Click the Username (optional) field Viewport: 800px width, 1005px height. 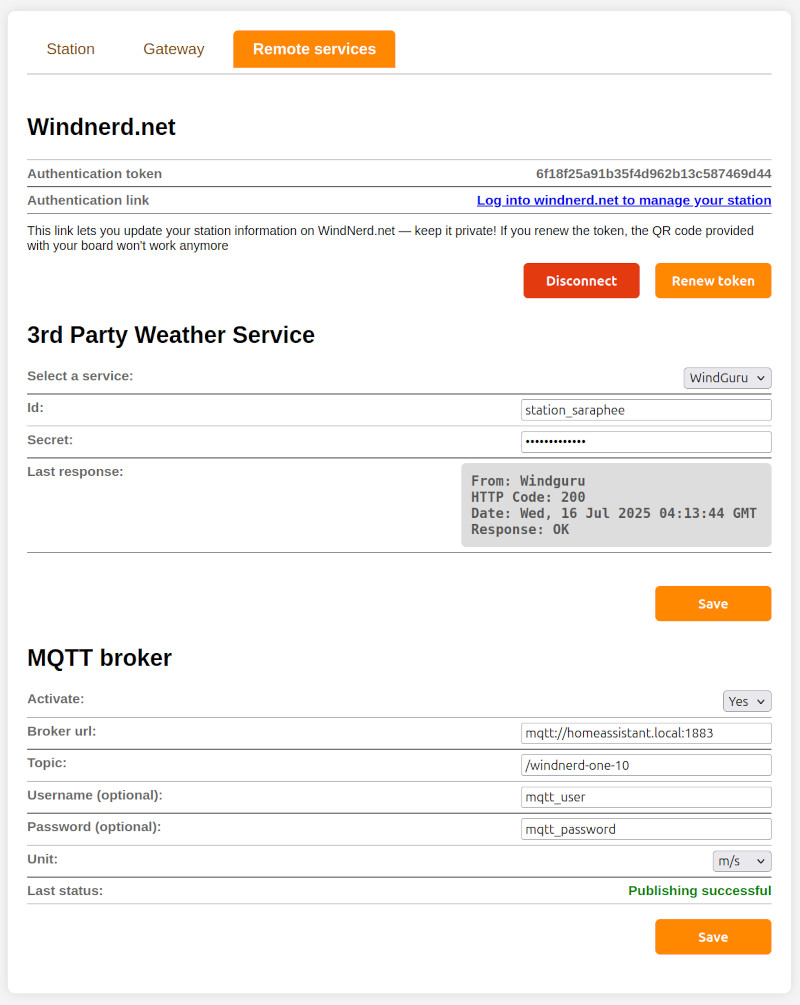pyautogui.click(x=646, y=797)
